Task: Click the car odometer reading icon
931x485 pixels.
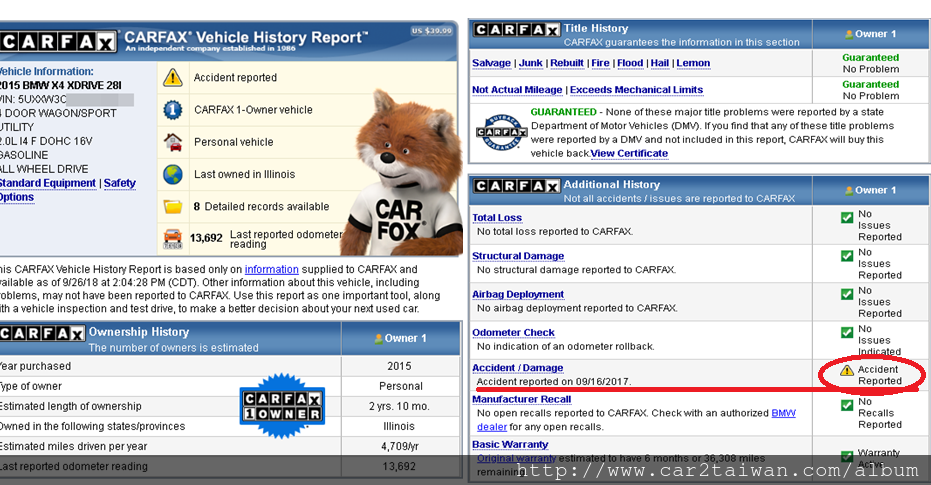Action: click(x=173, y=239)
